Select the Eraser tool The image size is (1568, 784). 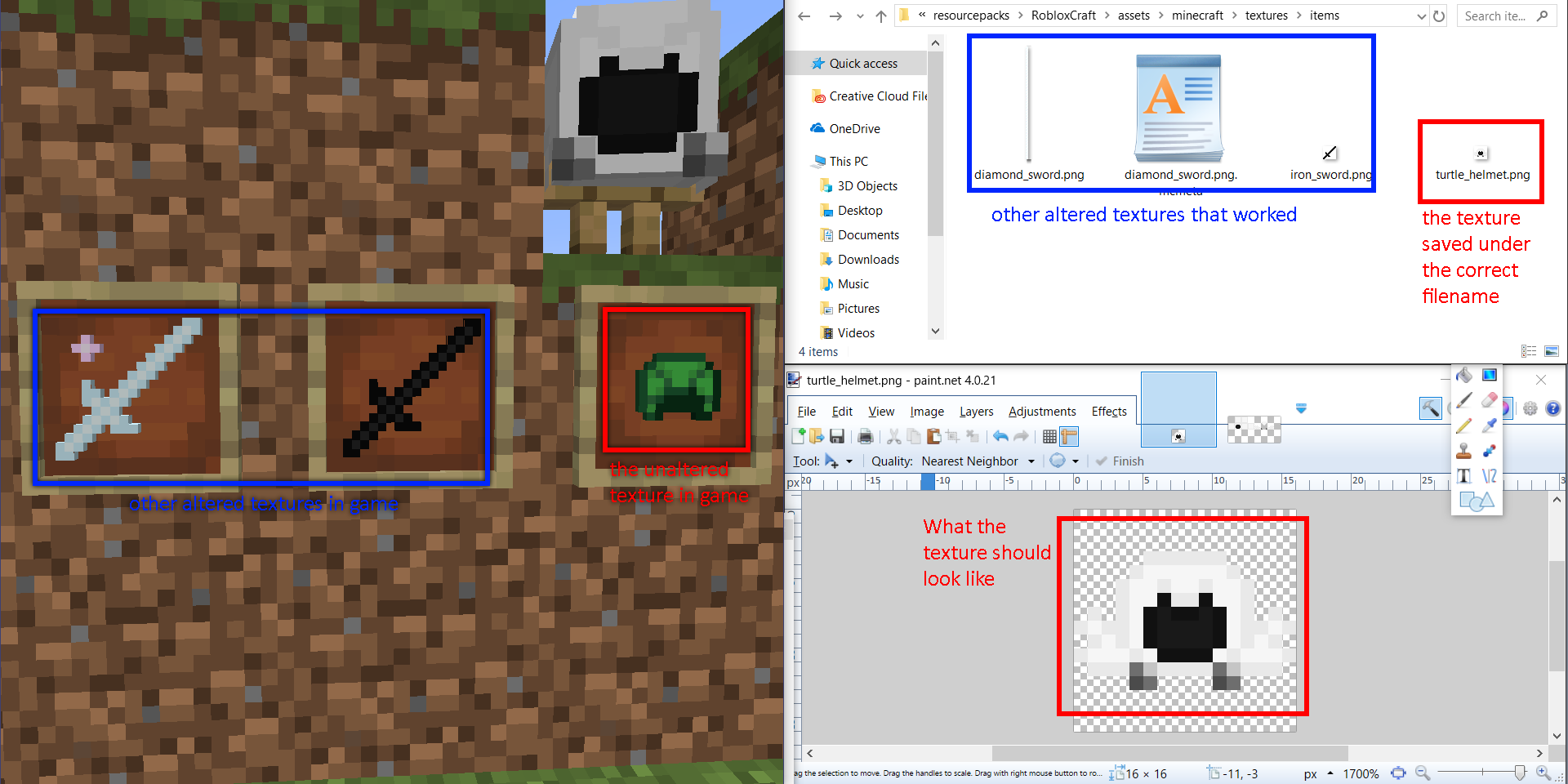click(x=1490, y=400)
